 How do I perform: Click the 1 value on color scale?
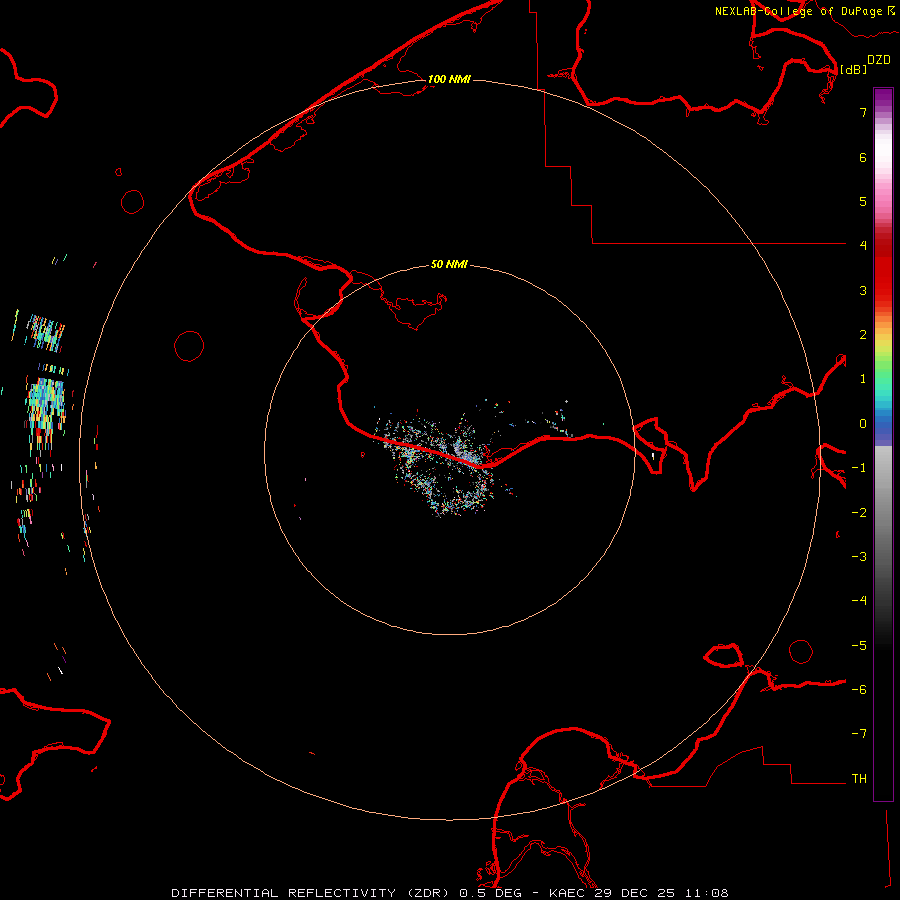point(863,378)
